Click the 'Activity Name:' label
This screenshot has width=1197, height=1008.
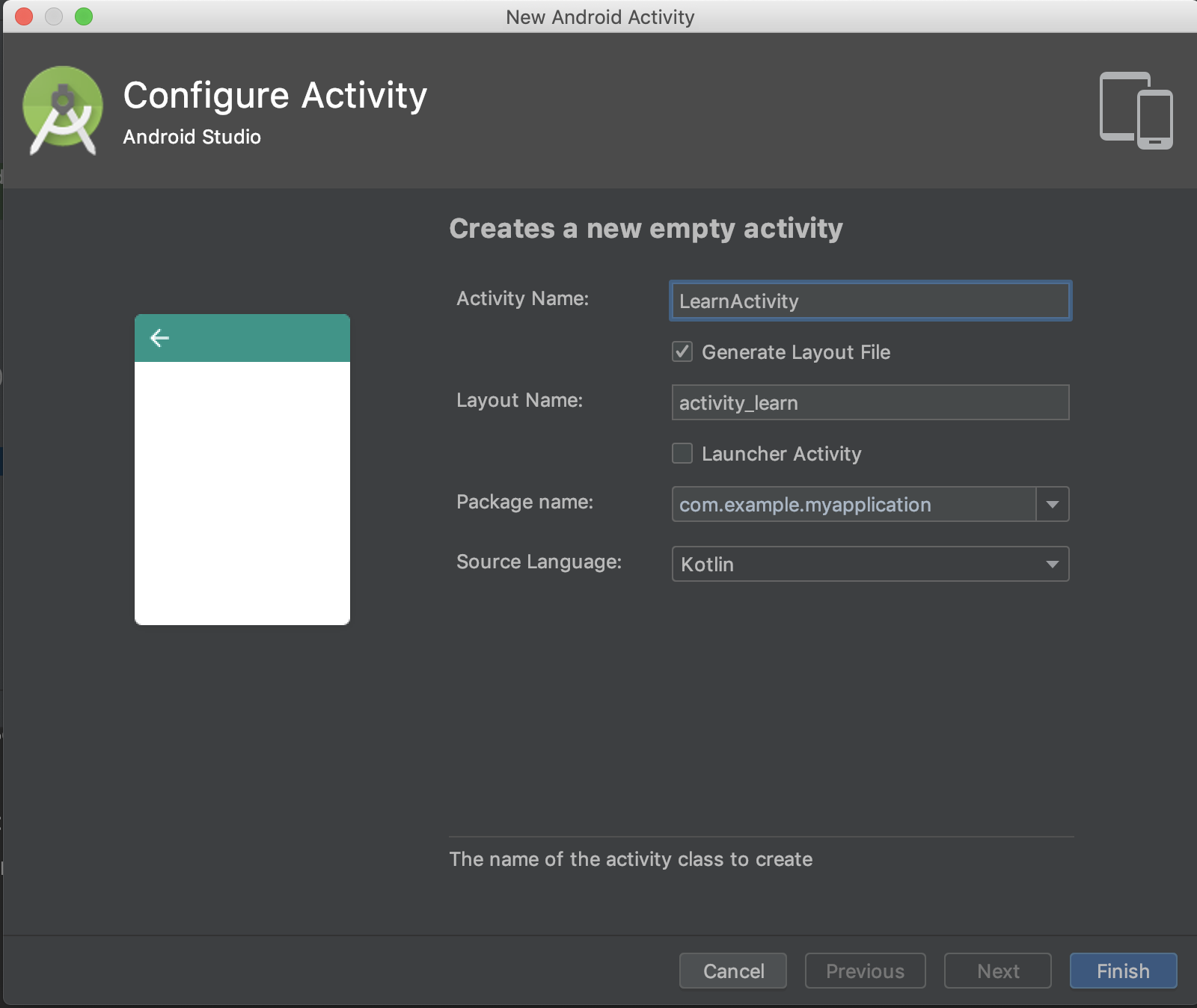(x=523, y=298)
